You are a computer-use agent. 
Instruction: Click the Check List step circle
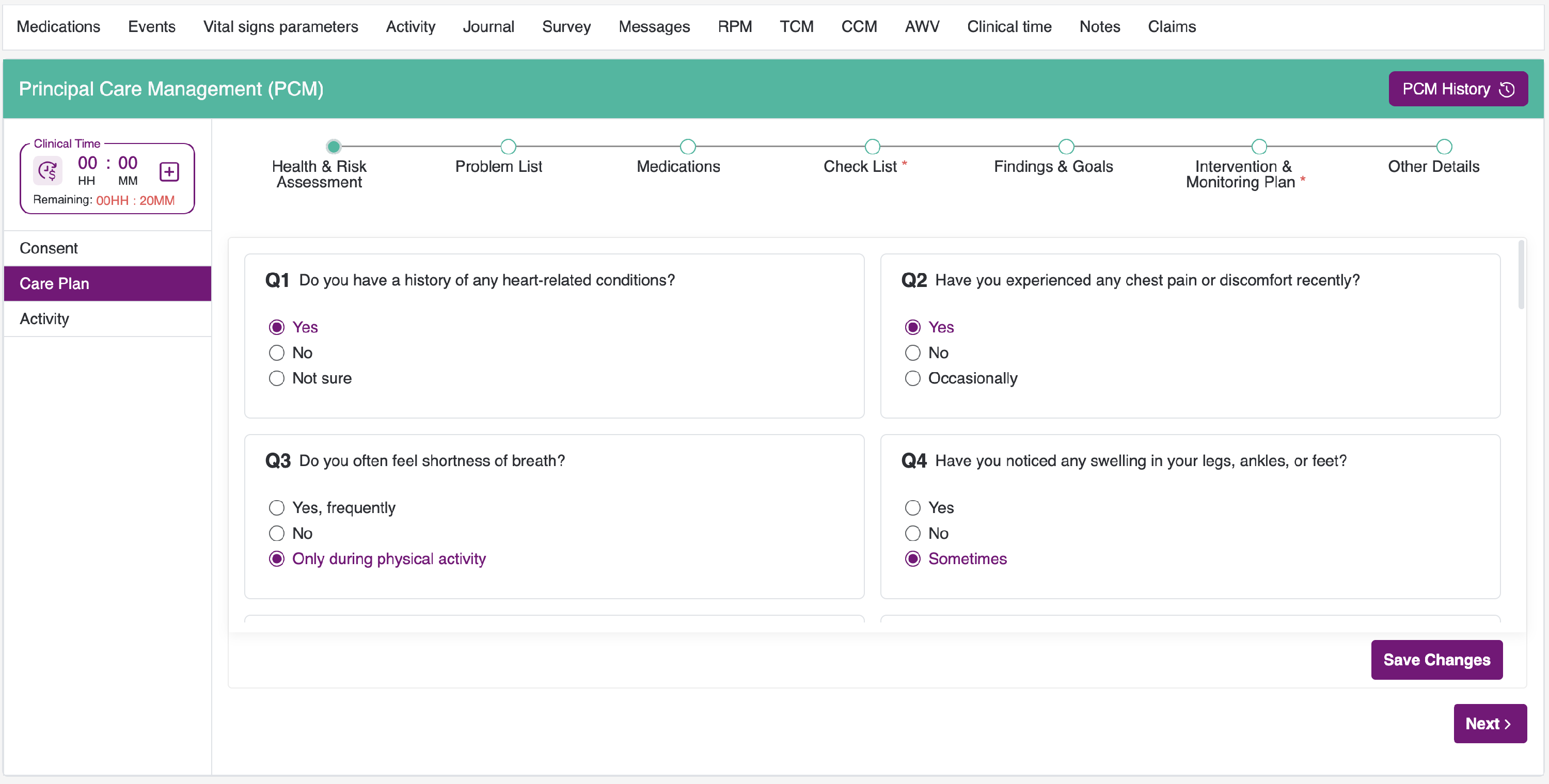[x=872, y=147]
